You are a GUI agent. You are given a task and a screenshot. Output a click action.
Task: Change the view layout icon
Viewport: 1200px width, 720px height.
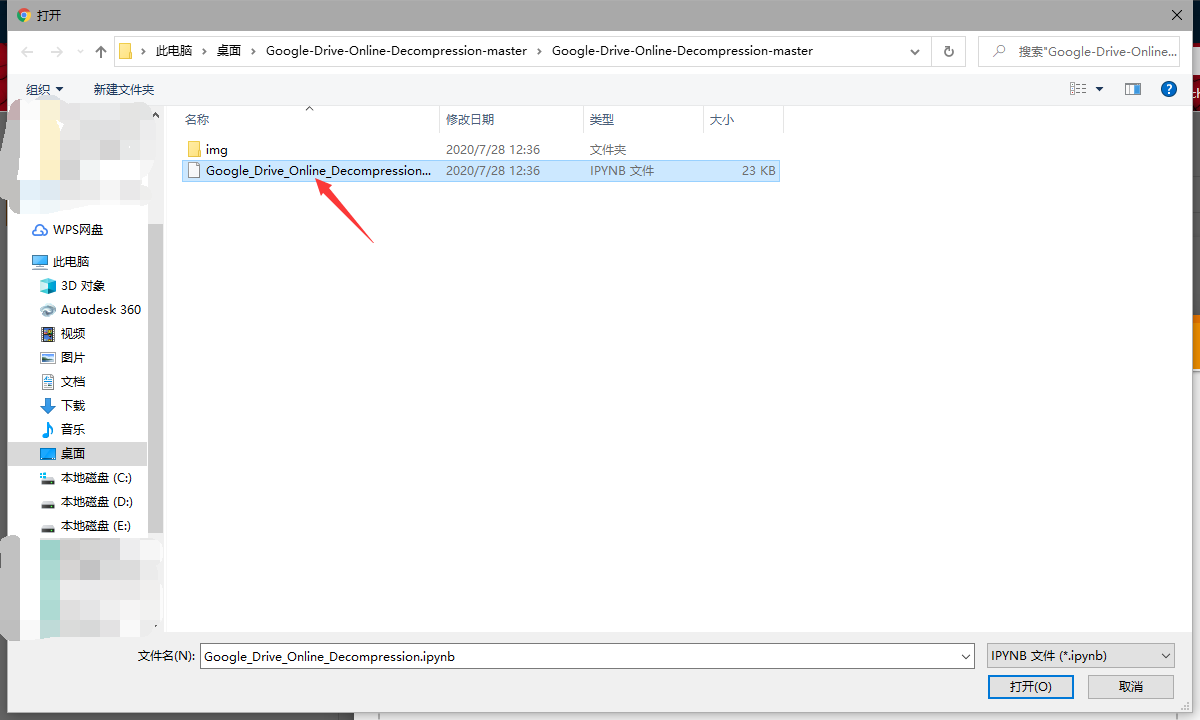[1078, 89]
